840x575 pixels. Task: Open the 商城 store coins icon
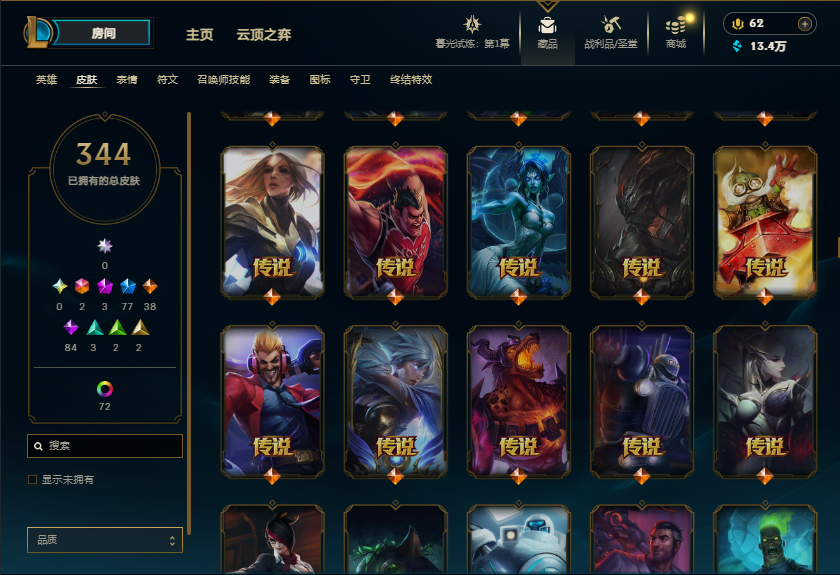[676, 25]
